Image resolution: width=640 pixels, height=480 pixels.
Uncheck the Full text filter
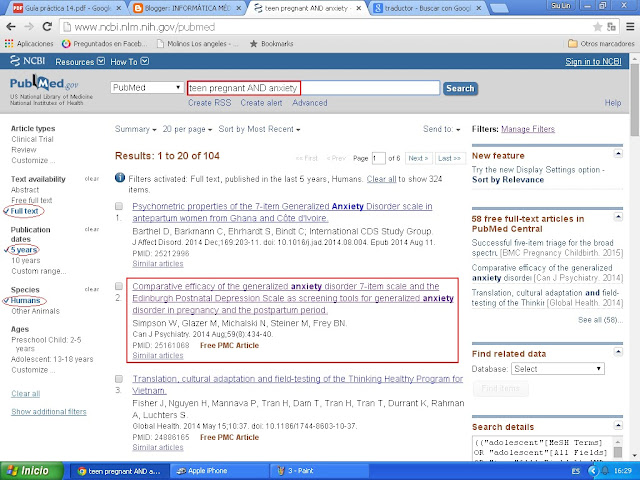(x=24, y=211)
